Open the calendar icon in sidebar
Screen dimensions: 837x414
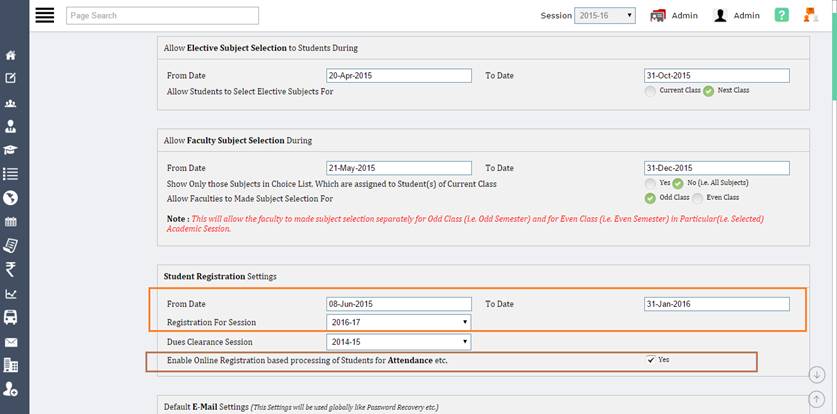pyautogui.click(x=10, y=222)
